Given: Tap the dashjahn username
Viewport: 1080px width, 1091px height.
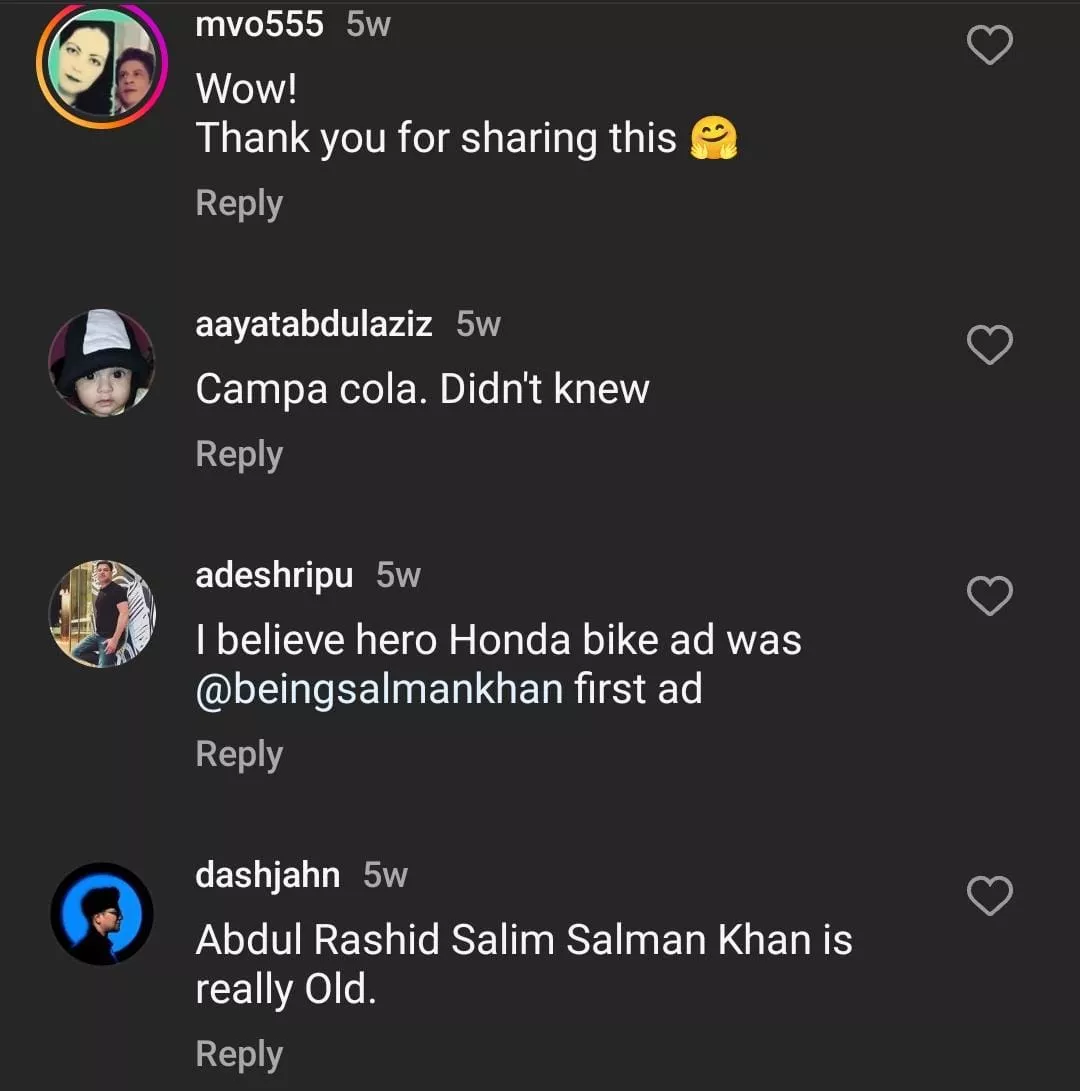Looking at the screenshot, I should coord(267,875).
